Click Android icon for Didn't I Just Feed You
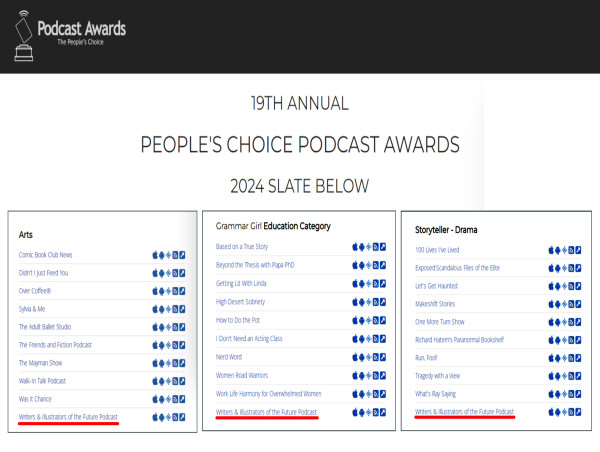The image size is (600, 452). point(161,273)
